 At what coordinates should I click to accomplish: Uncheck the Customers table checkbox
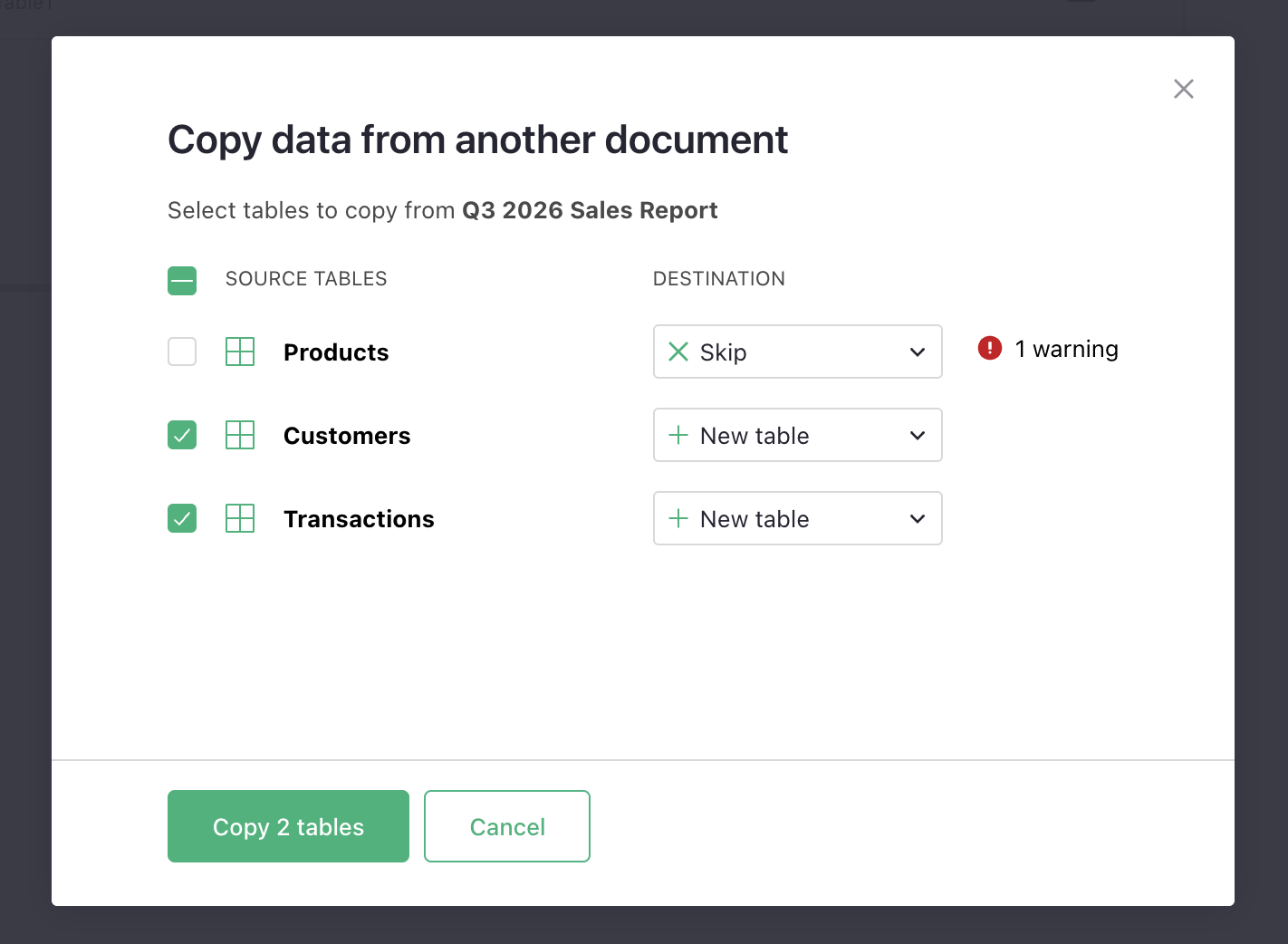182,435
